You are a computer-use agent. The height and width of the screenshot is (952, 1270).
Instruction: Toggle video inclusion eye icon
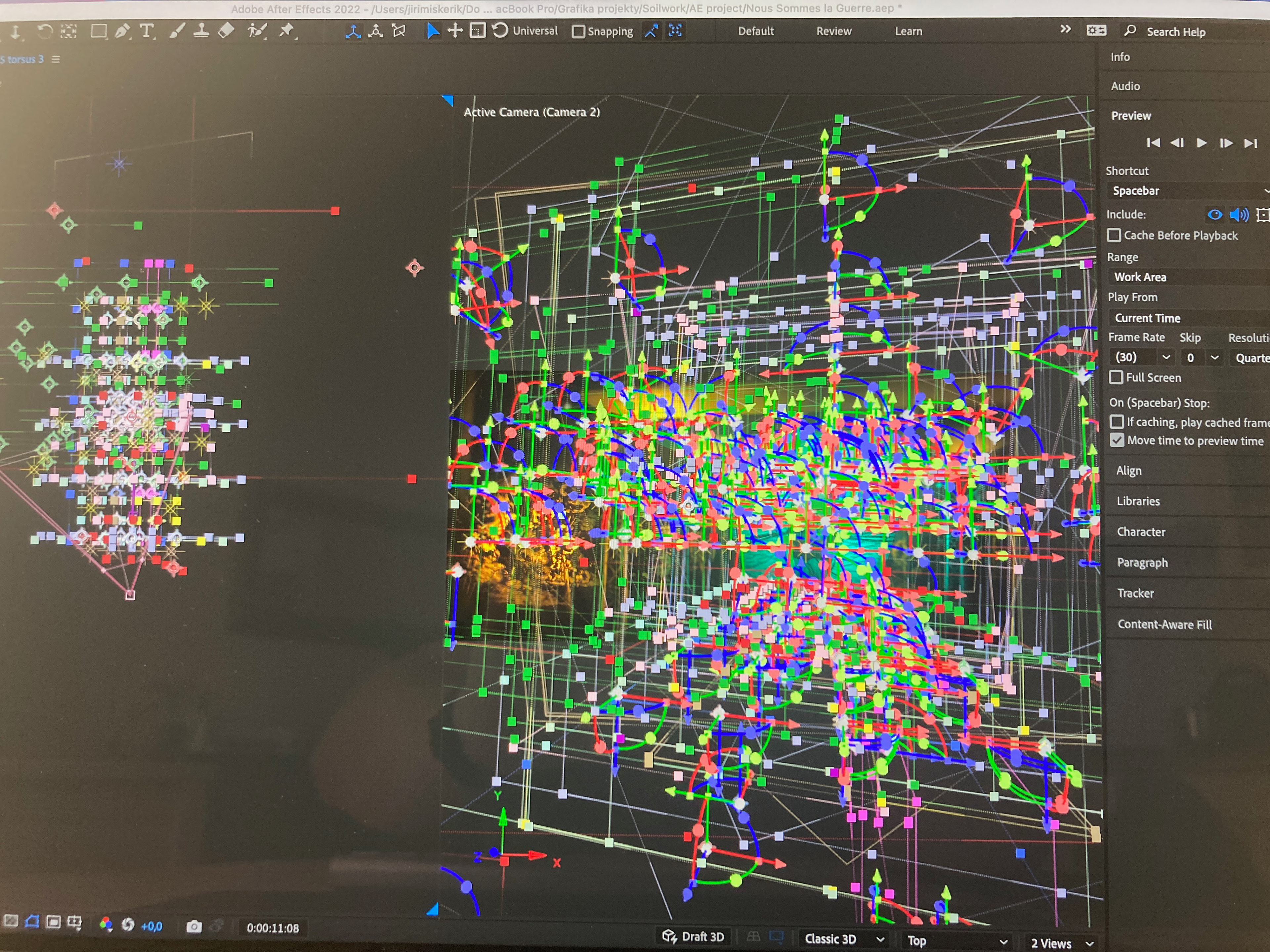(1214, 215)
